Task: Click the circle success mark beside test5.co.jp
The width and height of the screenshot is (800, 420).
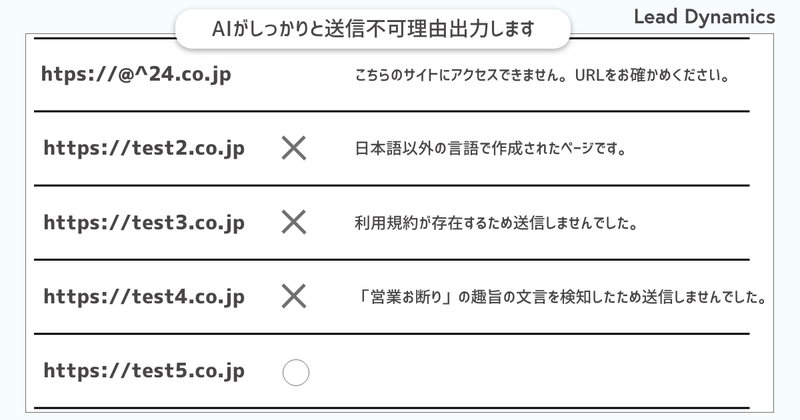Action: [x=296, y=373]
